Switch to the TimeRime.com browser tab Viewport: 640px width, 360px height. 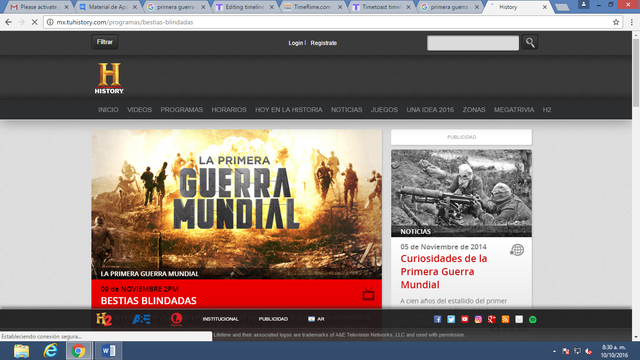tap(313, 7)
